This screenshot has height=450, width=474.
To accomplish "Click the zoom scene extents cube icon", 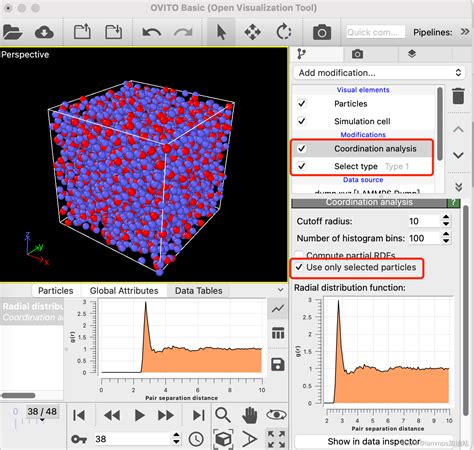I will (x=223, y=439).
